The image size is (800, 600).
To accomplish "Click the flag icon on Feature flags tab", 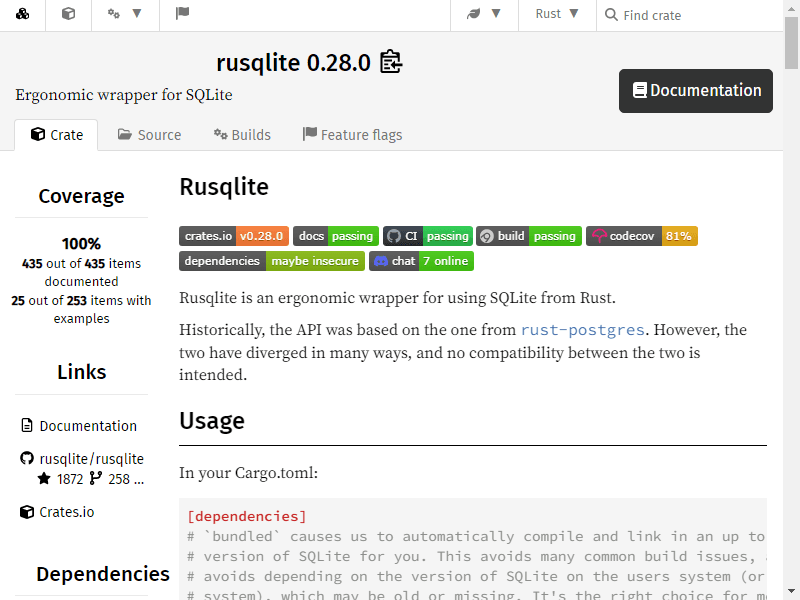I will coord(310,134).
